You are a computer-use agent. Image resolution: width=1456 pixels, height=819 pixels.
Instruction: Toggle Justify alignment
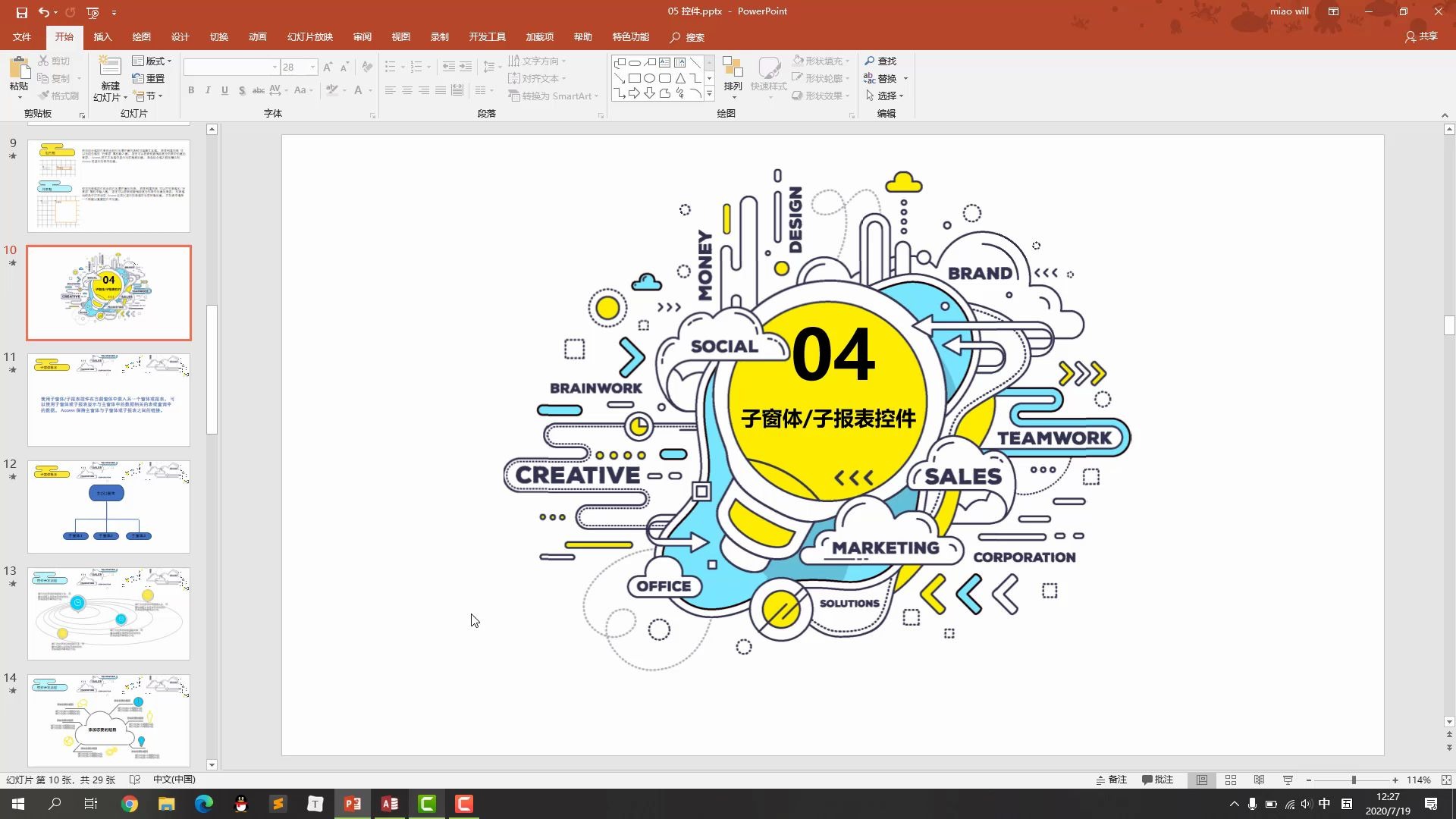tap(441, 90)
